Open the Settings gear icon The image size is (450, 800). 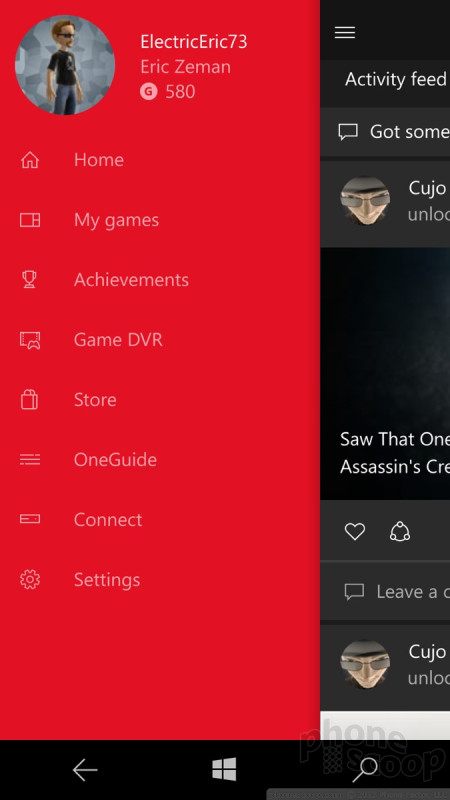(x=30, y=580)
